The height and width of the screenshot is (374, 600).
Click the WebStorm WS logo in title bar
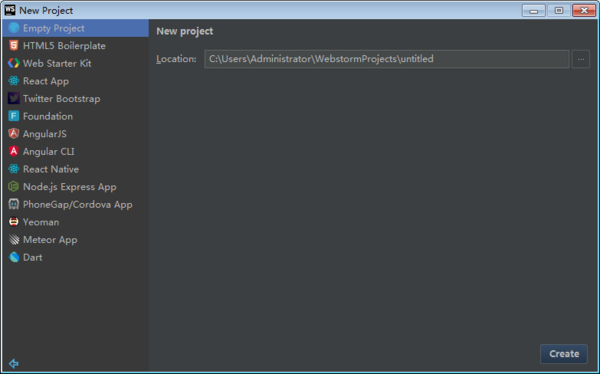point(10,10)
